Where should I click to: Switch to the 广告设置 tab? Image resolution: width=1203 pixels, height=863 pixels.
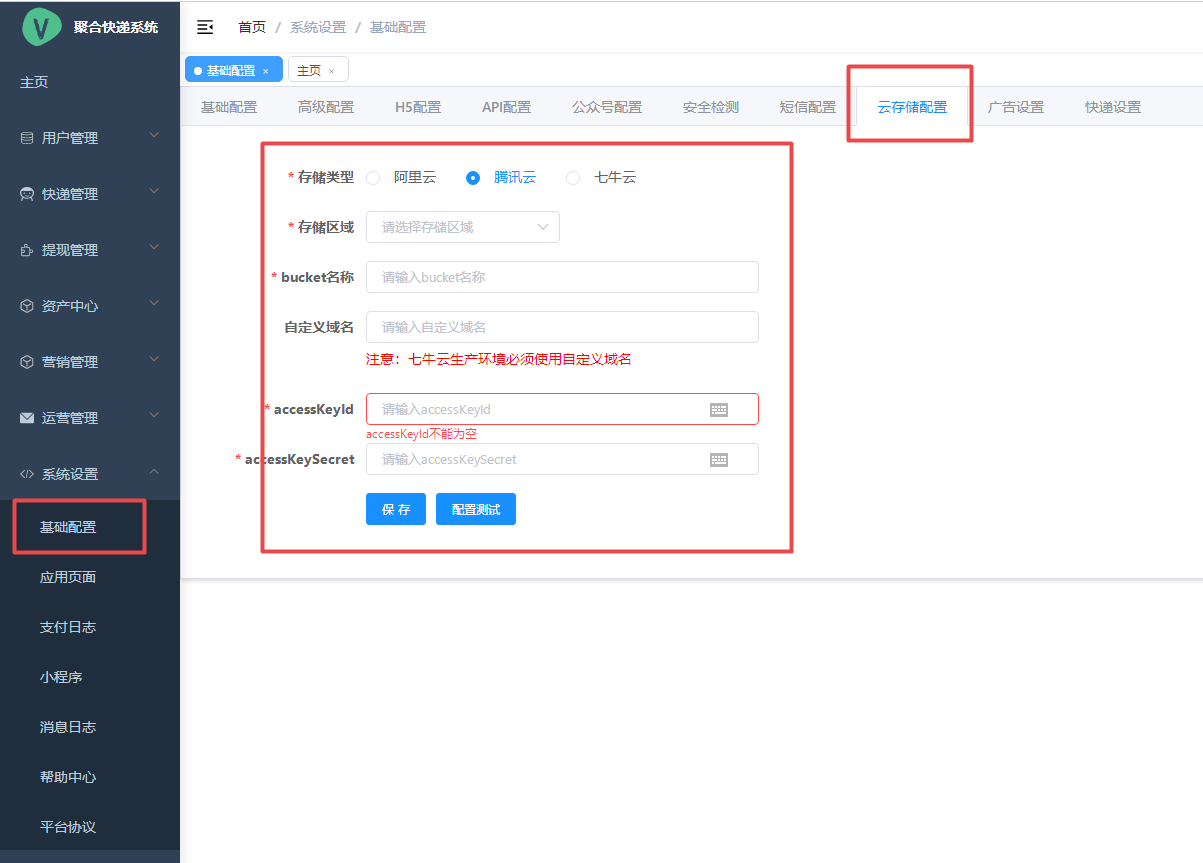[1016, 107]
